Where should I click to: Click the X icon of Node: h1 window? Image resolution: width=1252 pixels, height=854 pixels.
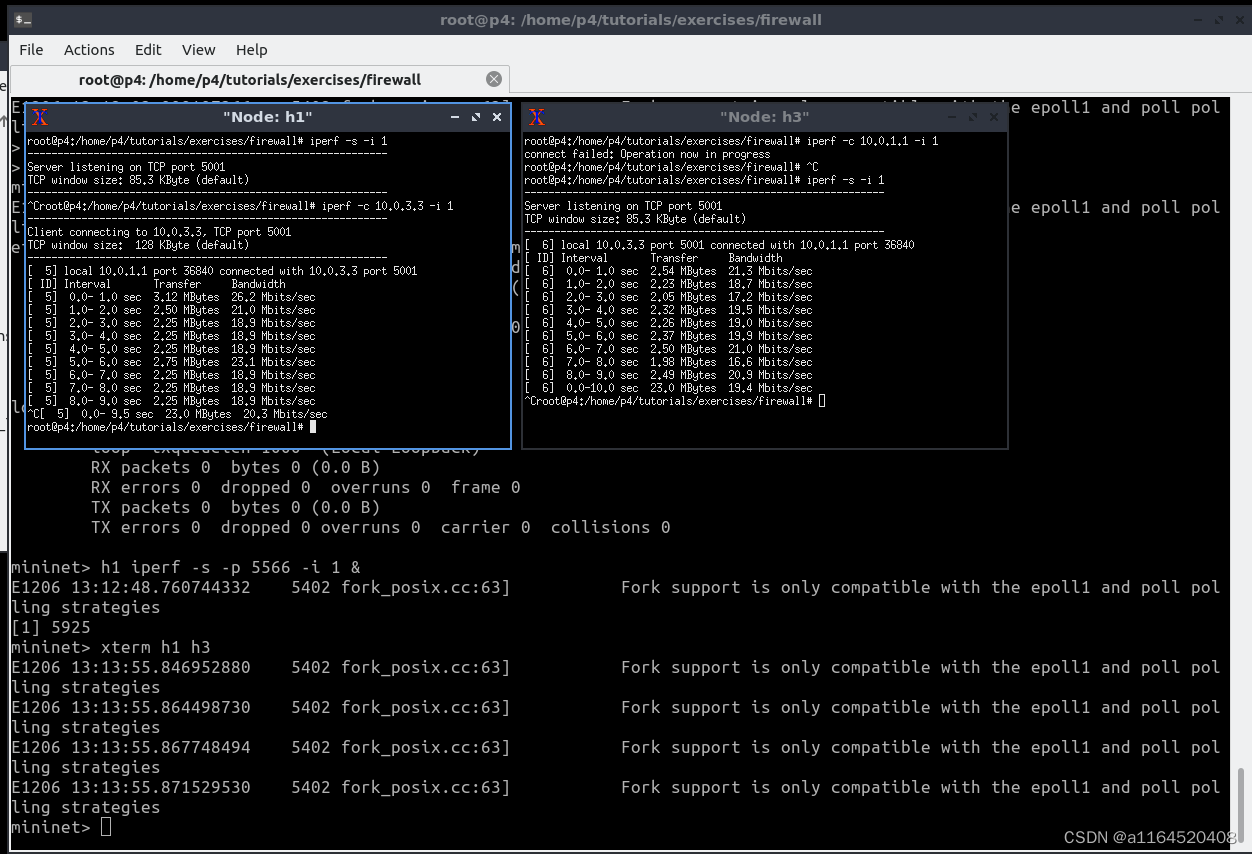tap(40, 117)
